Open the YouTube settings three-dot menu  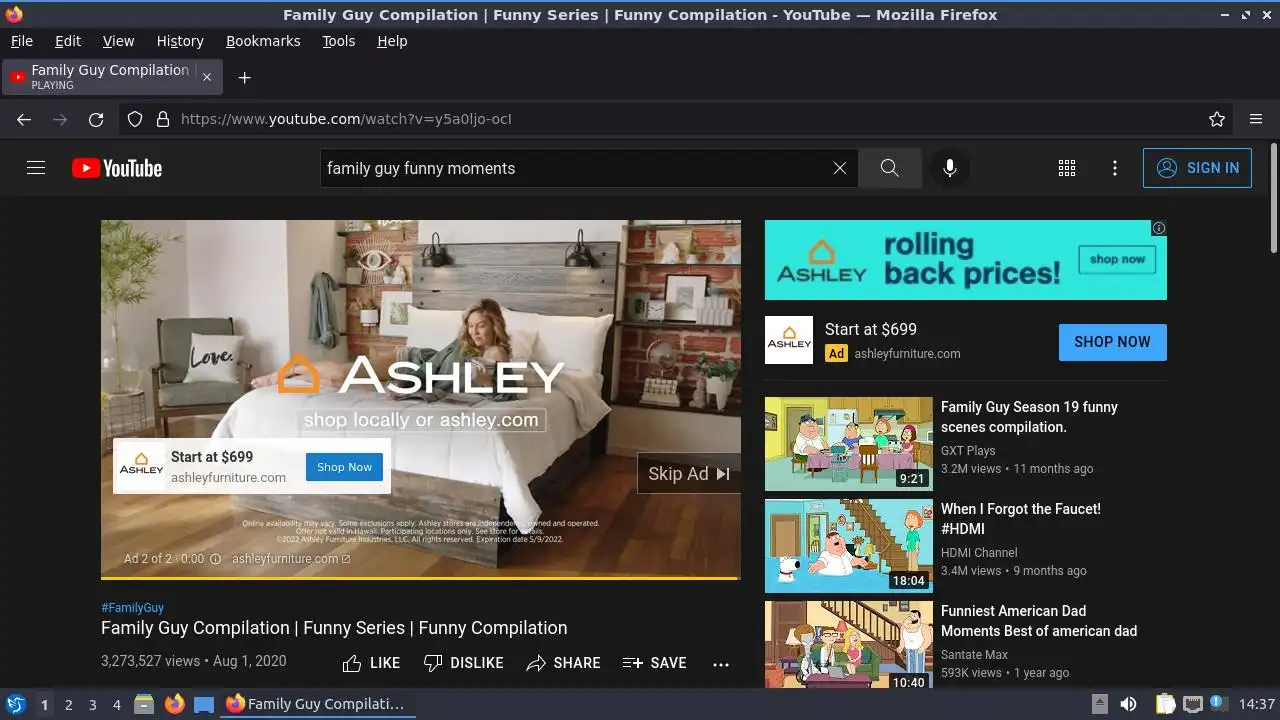coord(1115,168)
